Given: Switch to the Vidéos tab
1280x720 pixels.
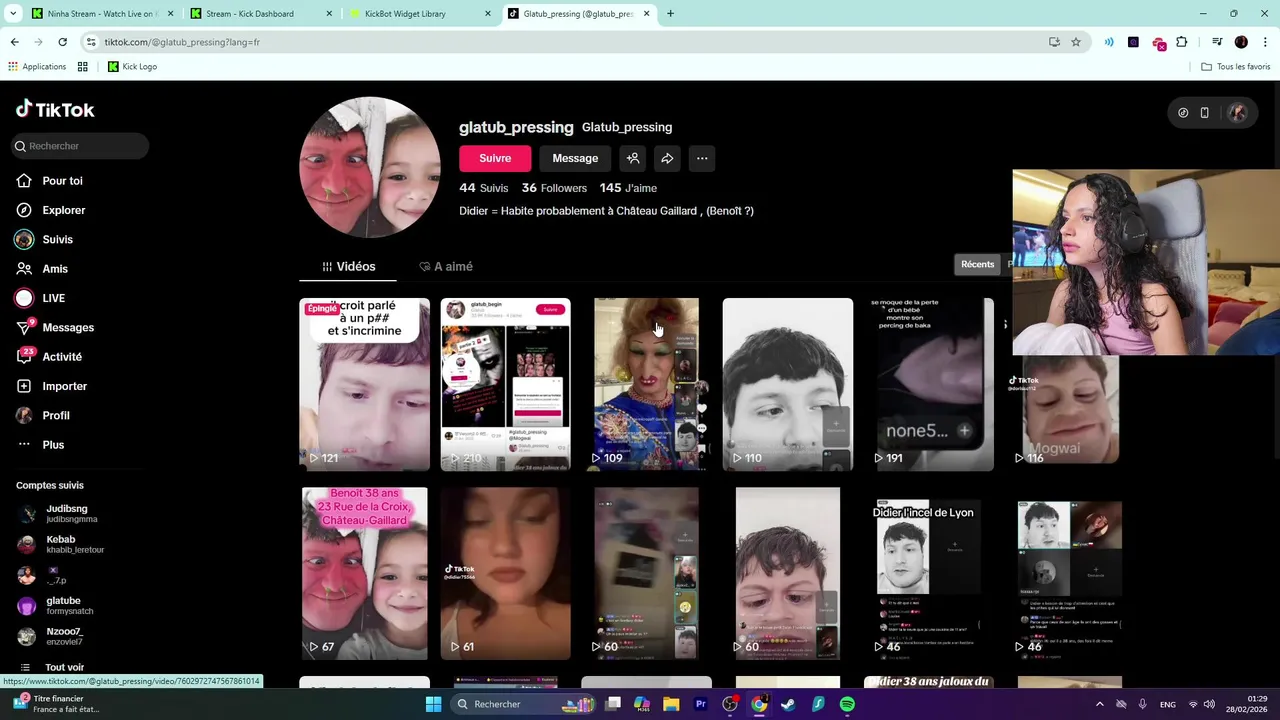Looking at the screenshot, I should 348,267.
